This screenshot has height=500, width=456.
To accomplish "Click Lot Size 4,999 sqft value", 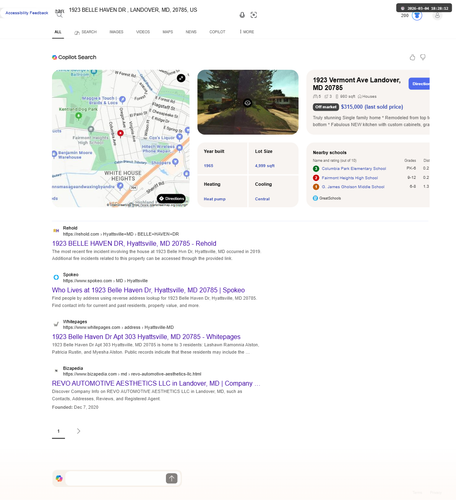I will click(x=265, y=166).
